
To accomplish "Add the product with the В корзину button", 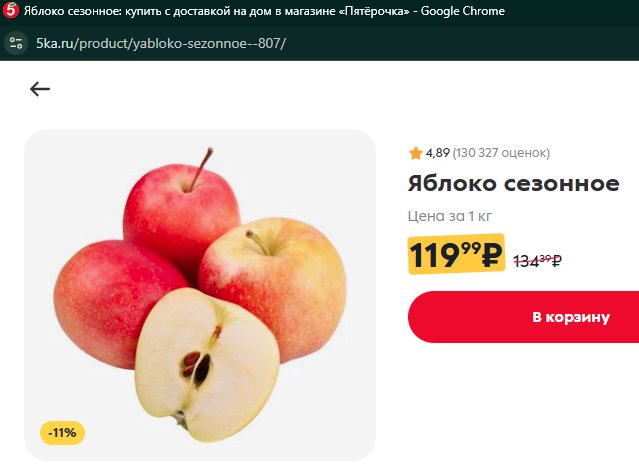I will point(523,317).
